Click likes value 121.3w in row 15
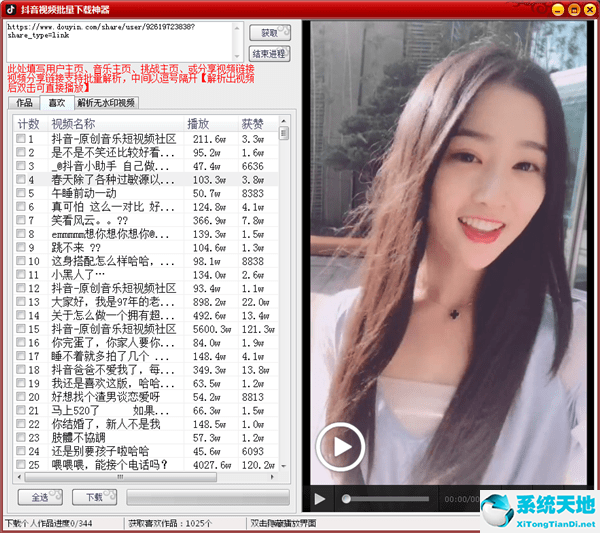The image size is (600, 533). [258, 329]
